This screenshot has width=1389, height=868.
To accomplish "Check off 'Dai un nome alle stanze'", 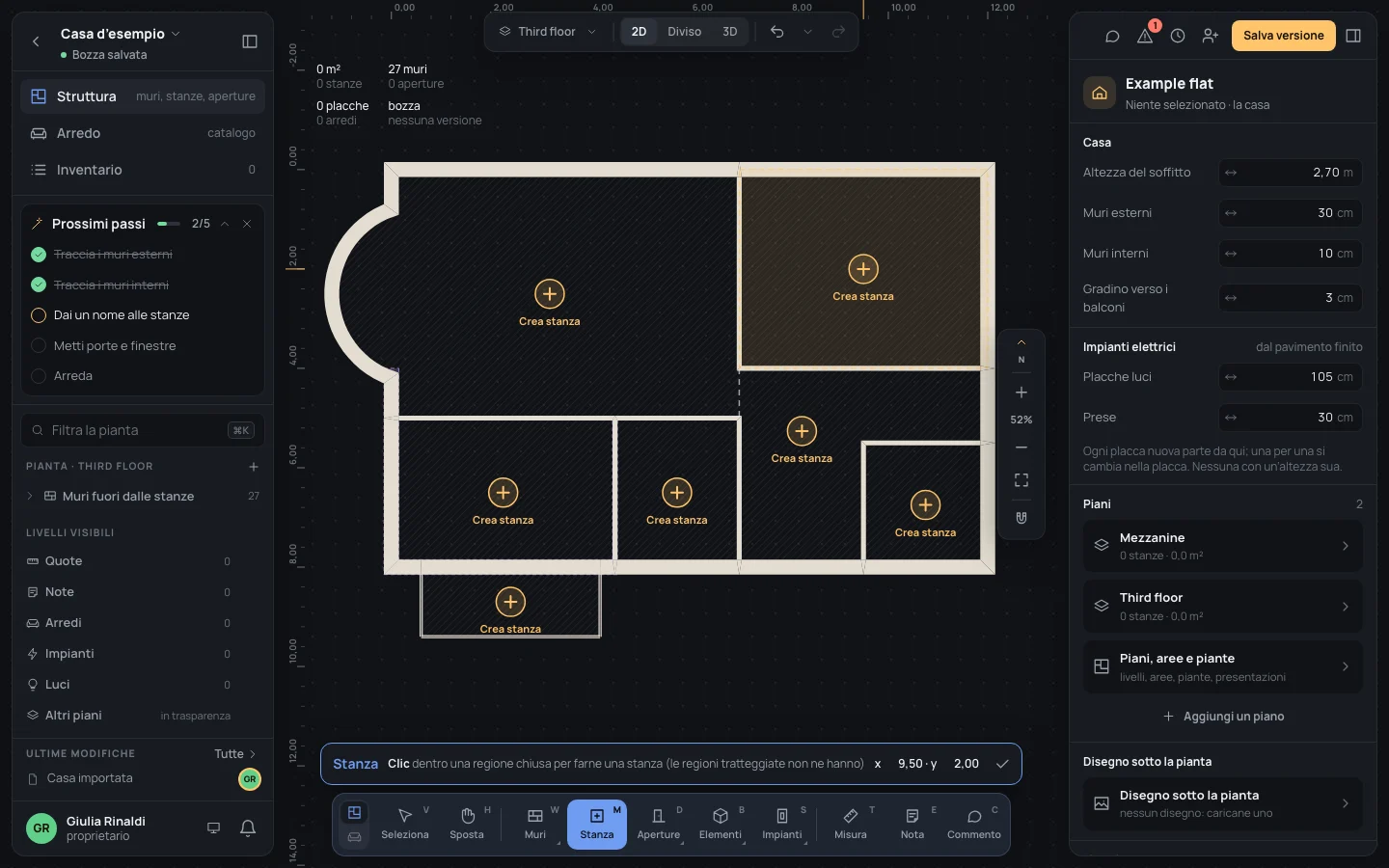I will [x=39, y=315].
